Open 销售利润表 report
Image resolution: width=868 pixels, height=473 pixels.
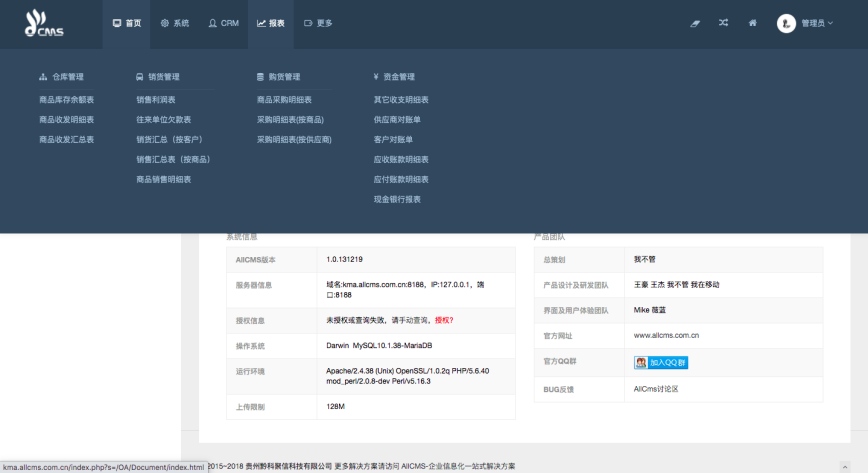[156, 100]
